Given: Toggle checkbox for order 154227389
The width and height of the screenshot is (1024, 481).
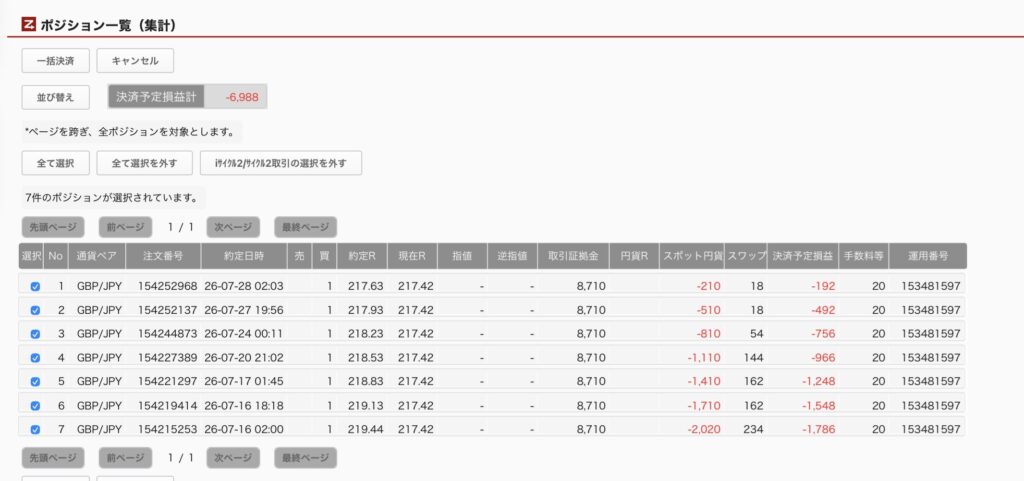Looking at the screenshot, I should (35, 358).
